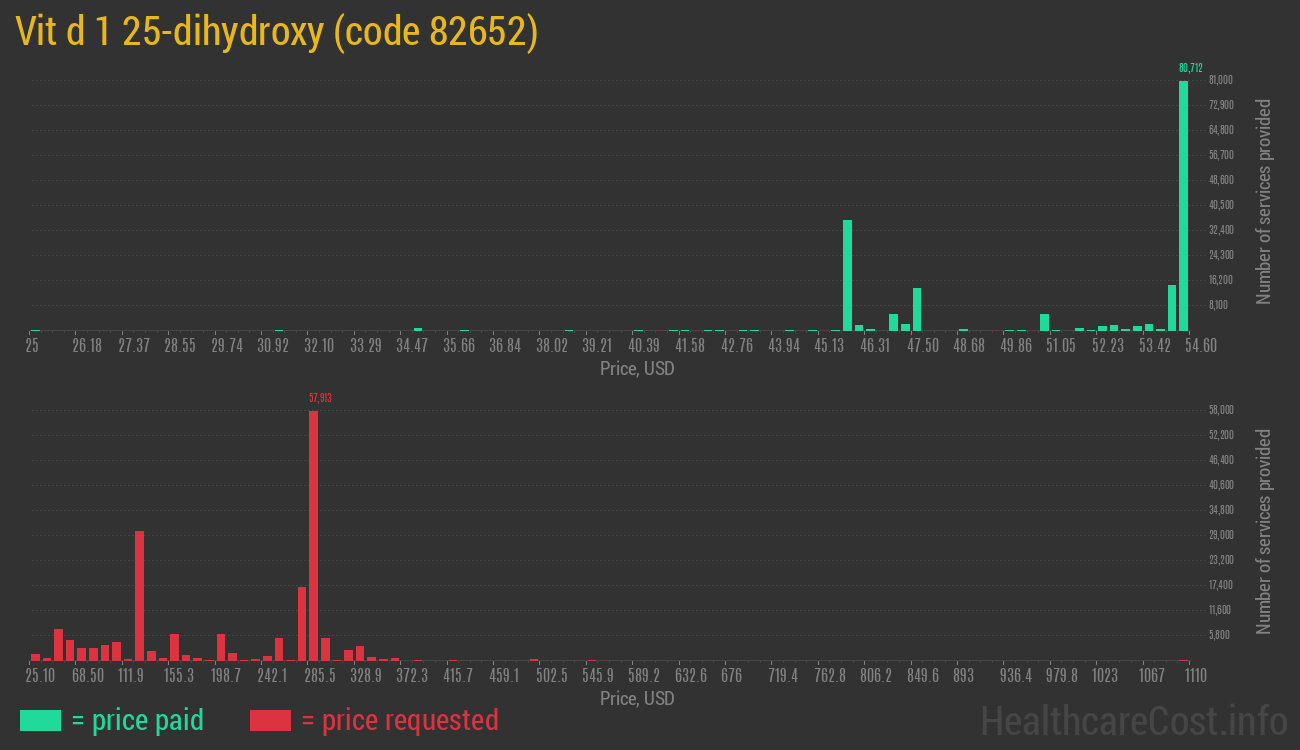Click the 57,913 value label
This screenshot has height=750, width=1300.
pyautogui.click(x=320, y=398)
